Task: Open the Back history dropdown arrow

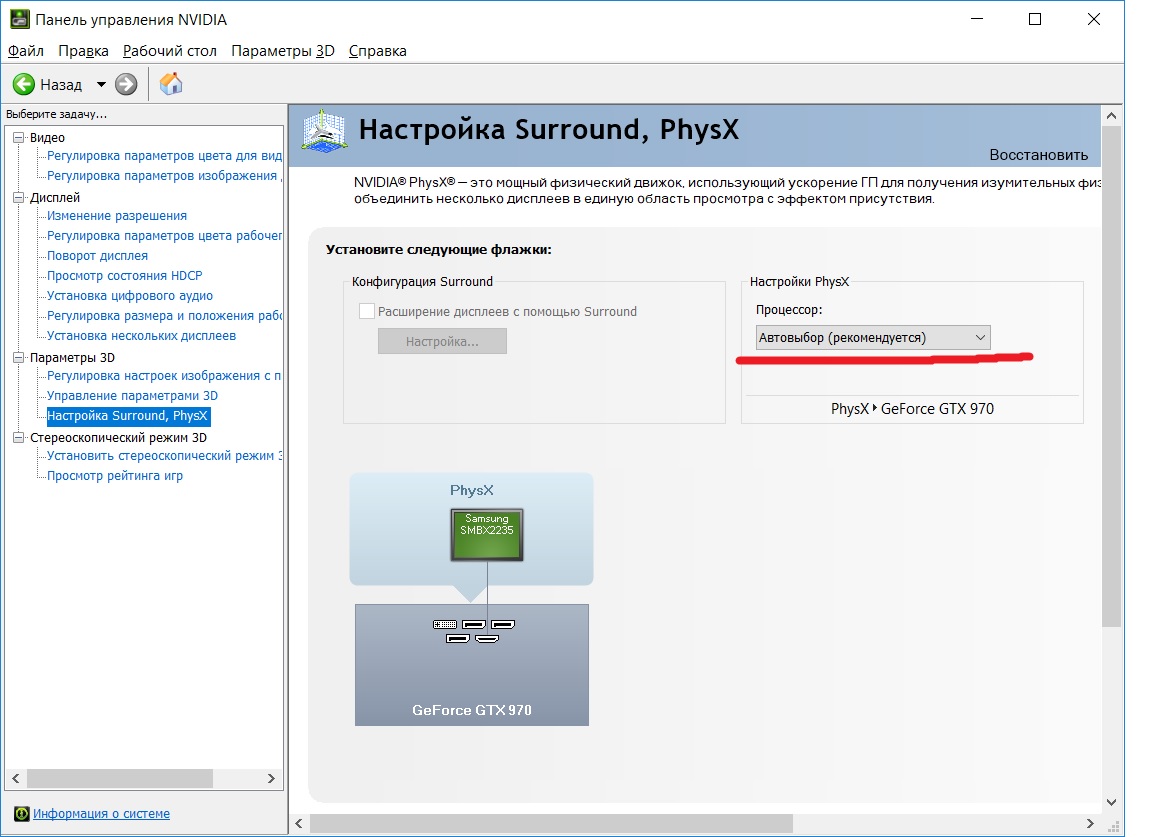Action: click(x=101, y=85)
